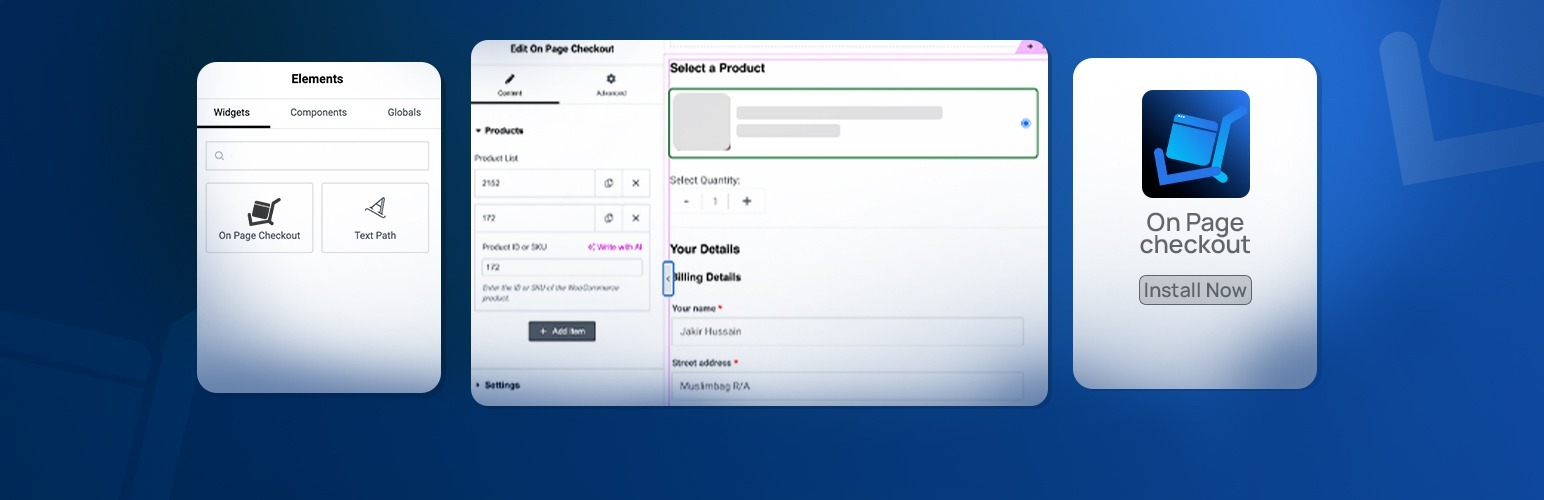Click the Select a Product heading
Screen dimensions: 1544x500
point(717,68)
